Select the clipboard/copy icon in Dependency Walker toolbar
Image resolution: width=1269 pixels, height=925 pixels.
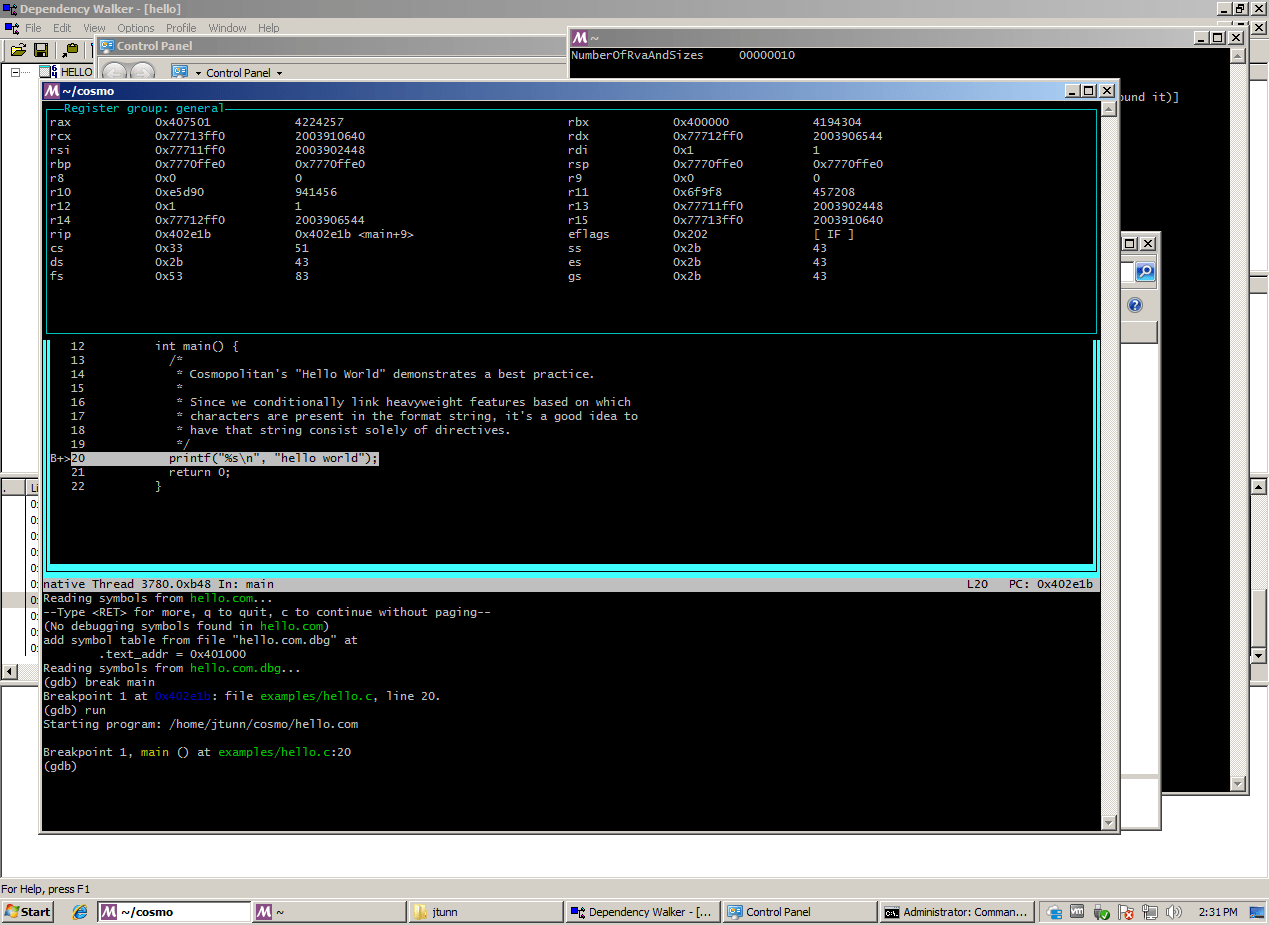(70, 49)
